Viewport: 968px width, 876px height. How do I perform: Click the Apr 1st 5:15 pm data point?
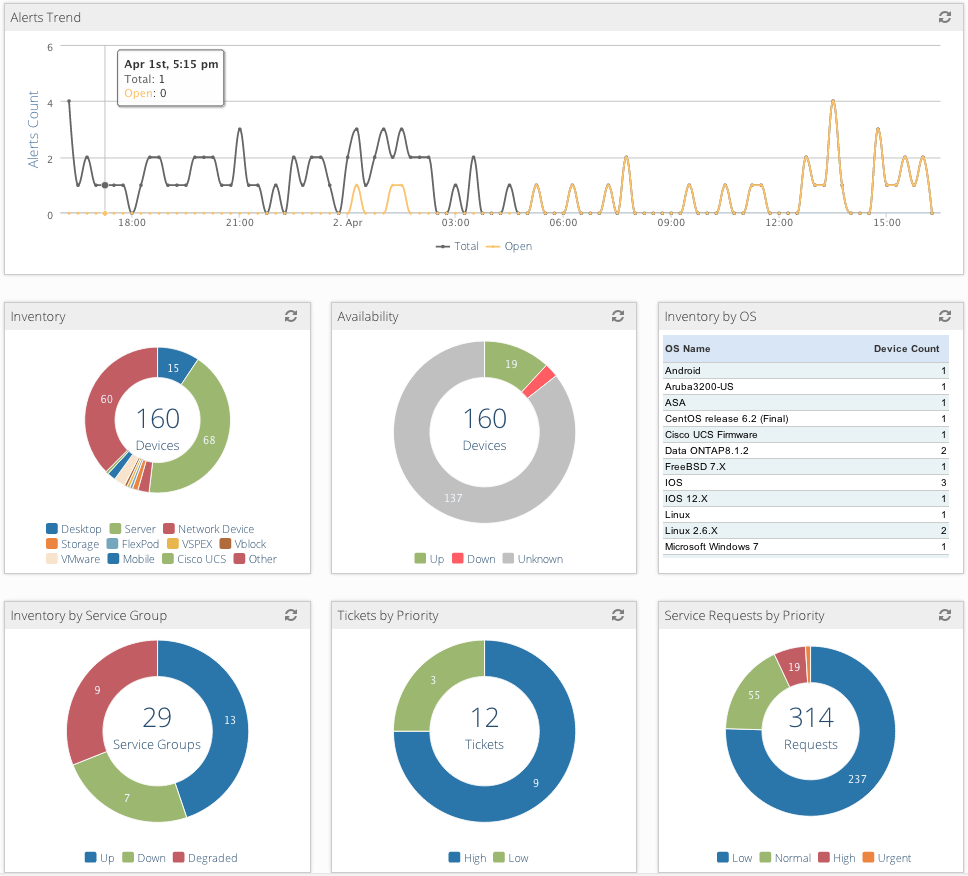pos(105,185)
